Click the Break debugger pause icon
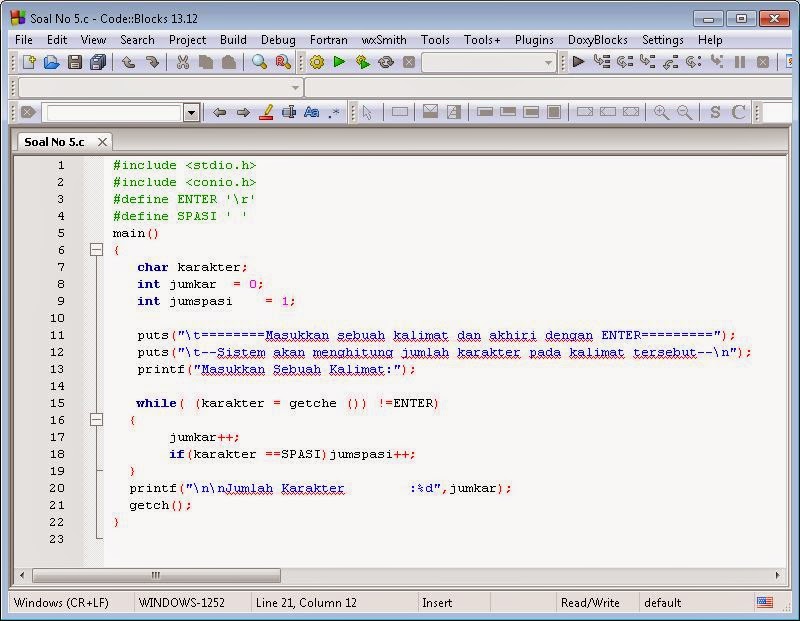The image size is (800, 621). click(740, 62)
